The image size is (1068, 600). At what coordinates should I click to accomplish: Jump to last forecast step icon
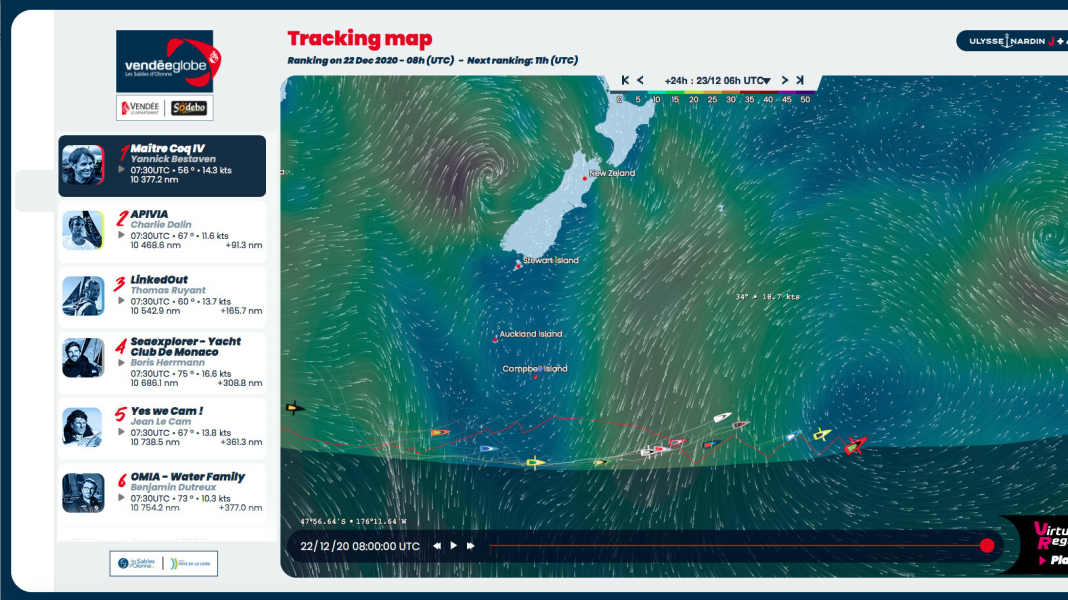(800, 80)
